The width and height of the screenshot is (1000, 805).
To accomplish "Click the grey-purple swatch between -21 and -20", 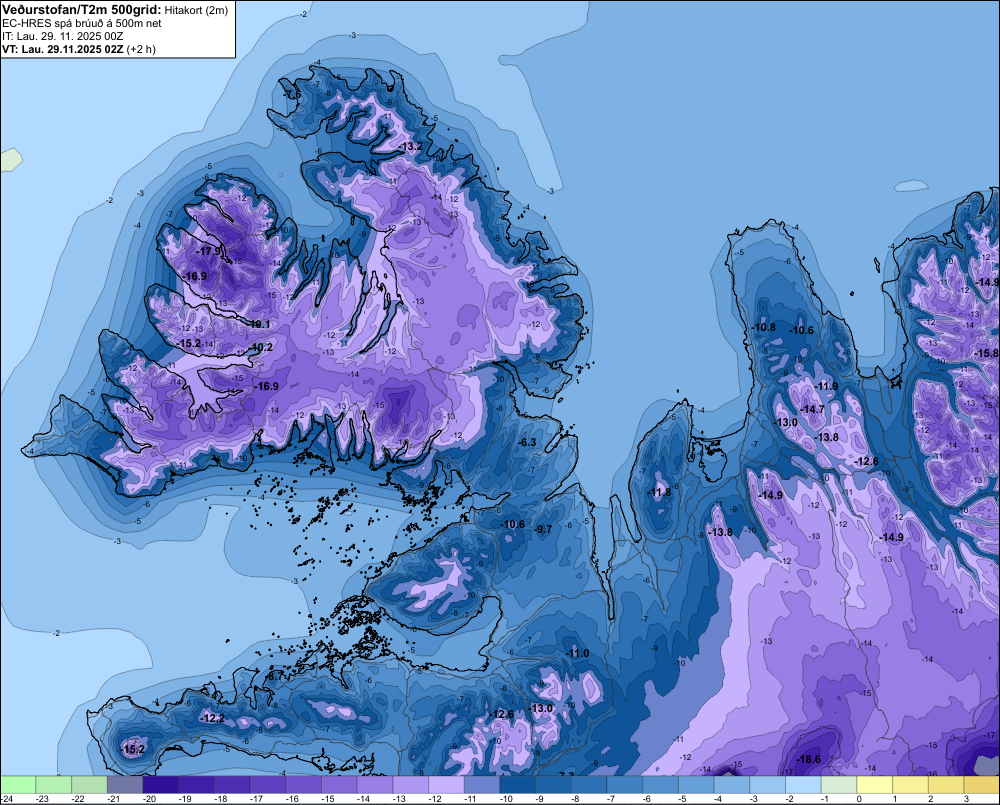I will pos(124,784).
